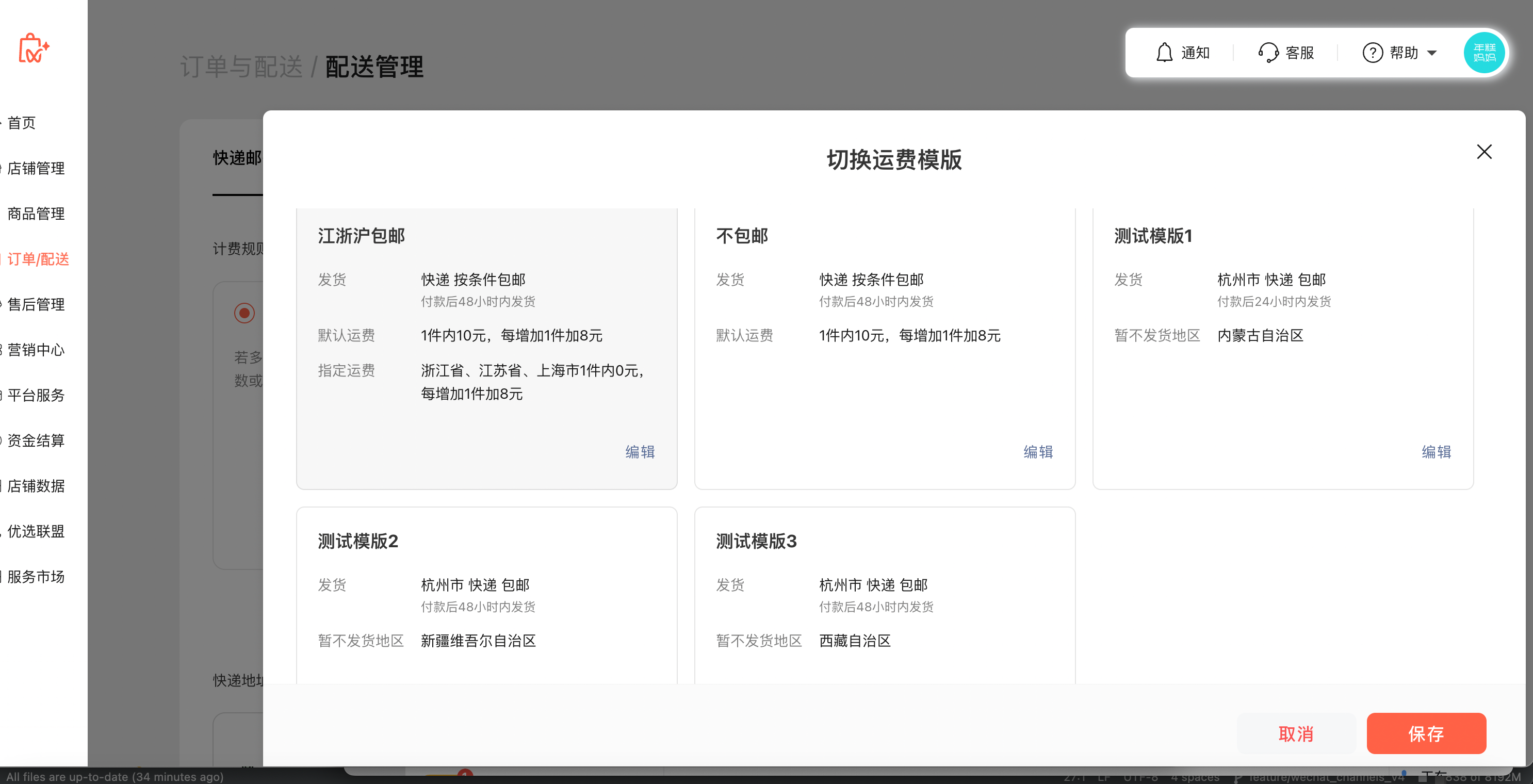The width and height of the screenshot is (1533, 784).
Task: Open 店铺数据 in sidebar
Action: 36,486
